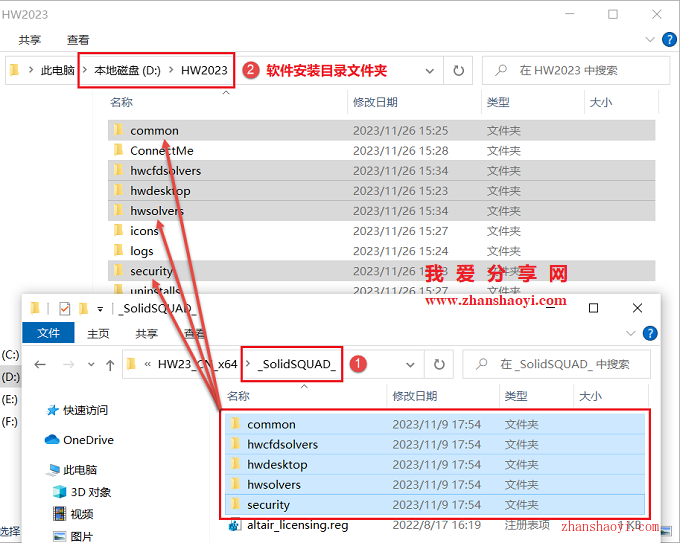
Task: Open address history dropdown in _SolidSQUAD_ window
Action: [x=410, y=365]
